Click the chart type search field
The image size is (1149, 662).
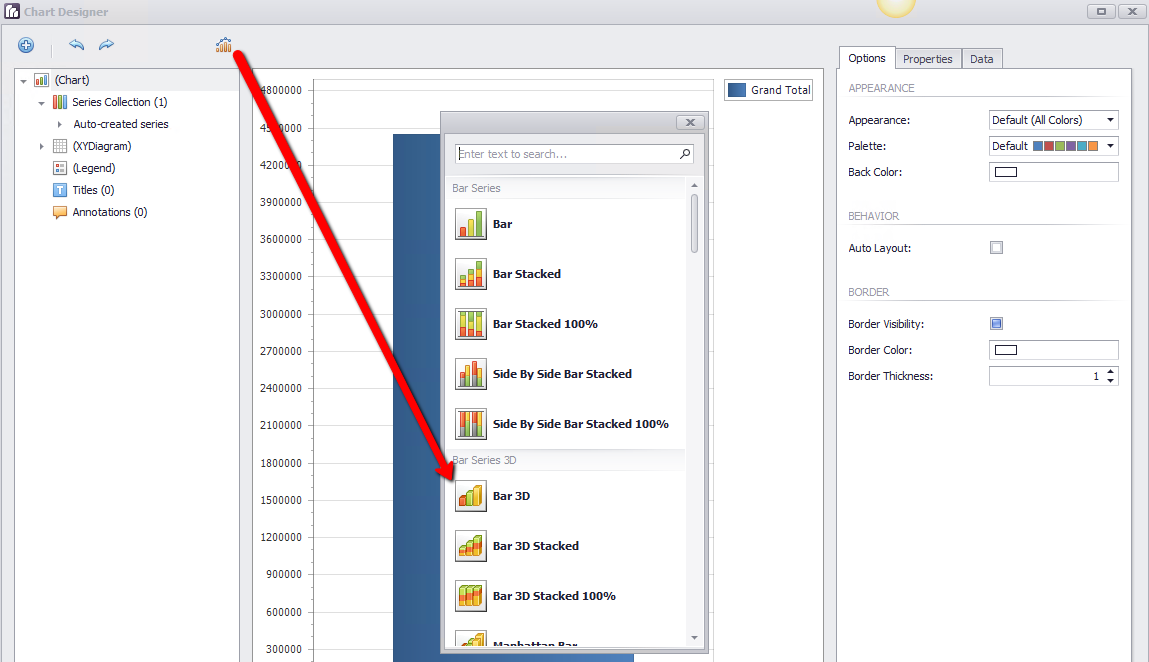pos(574,154)
